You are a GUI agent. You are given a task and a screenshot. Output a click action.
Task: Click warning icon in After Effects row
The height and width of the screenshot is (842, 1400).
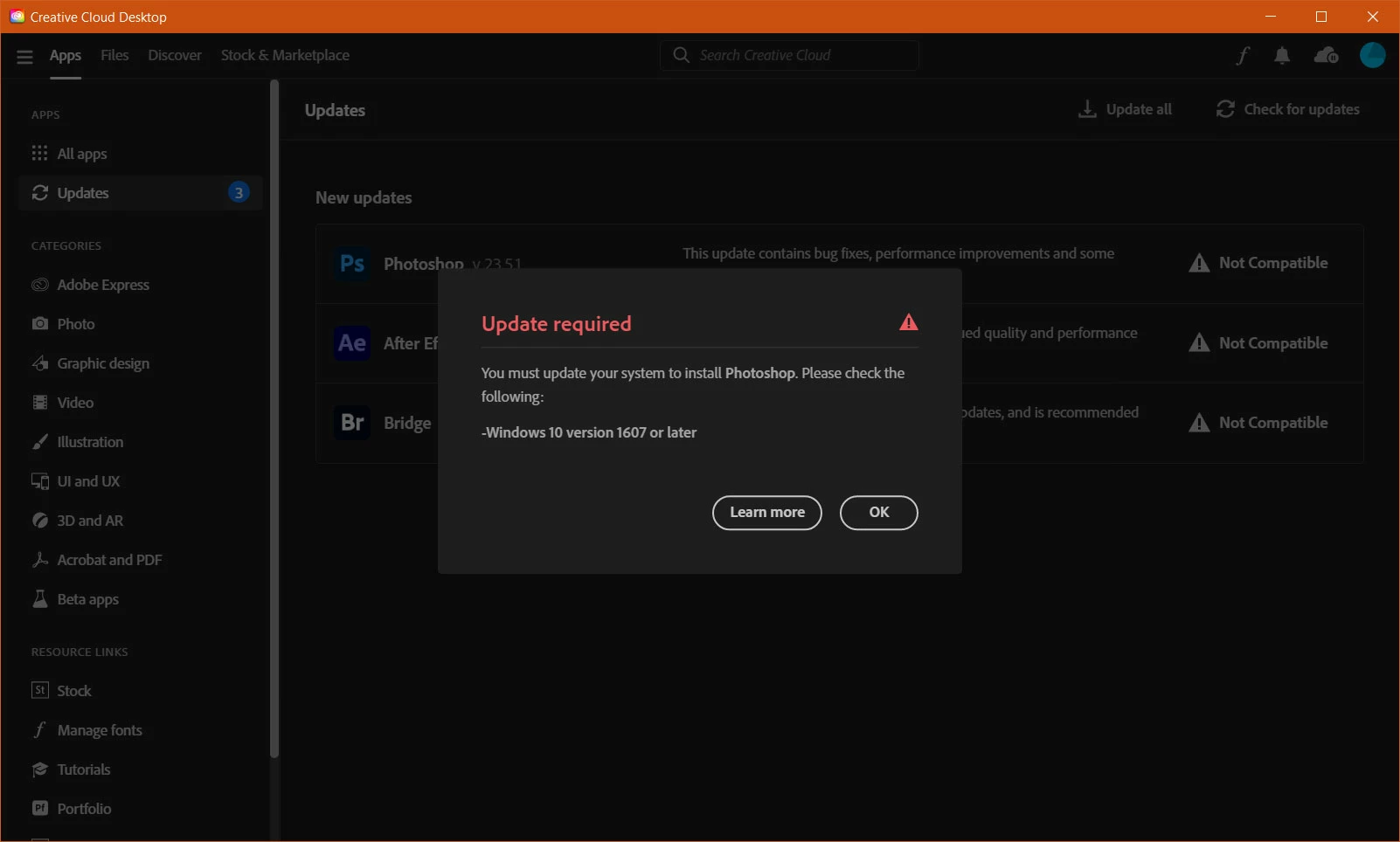coord(1199,343)
